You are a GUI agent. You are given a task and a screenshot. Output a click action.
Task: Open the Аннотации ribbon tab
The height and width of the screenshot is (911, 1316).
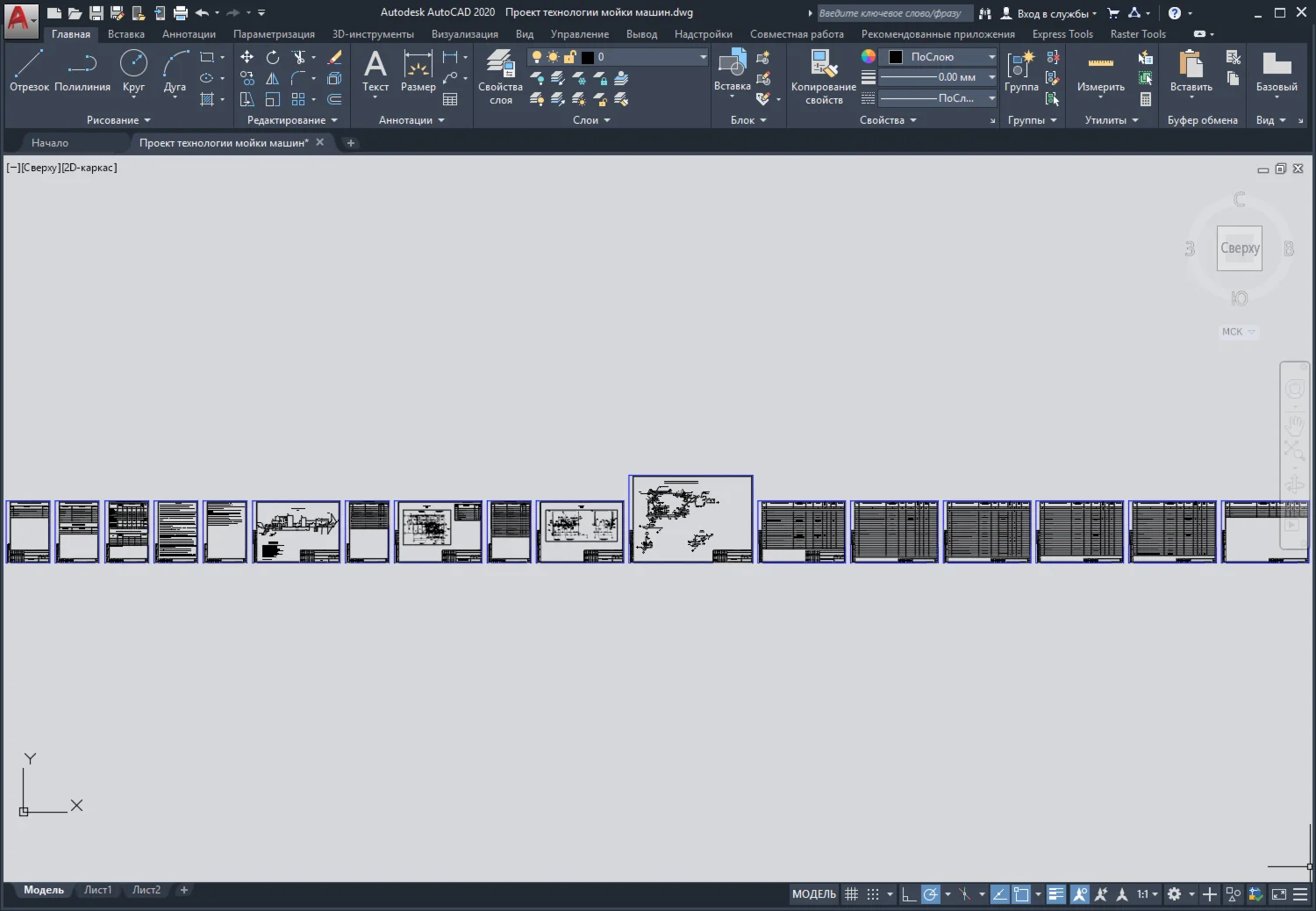[x=189, y=34]
